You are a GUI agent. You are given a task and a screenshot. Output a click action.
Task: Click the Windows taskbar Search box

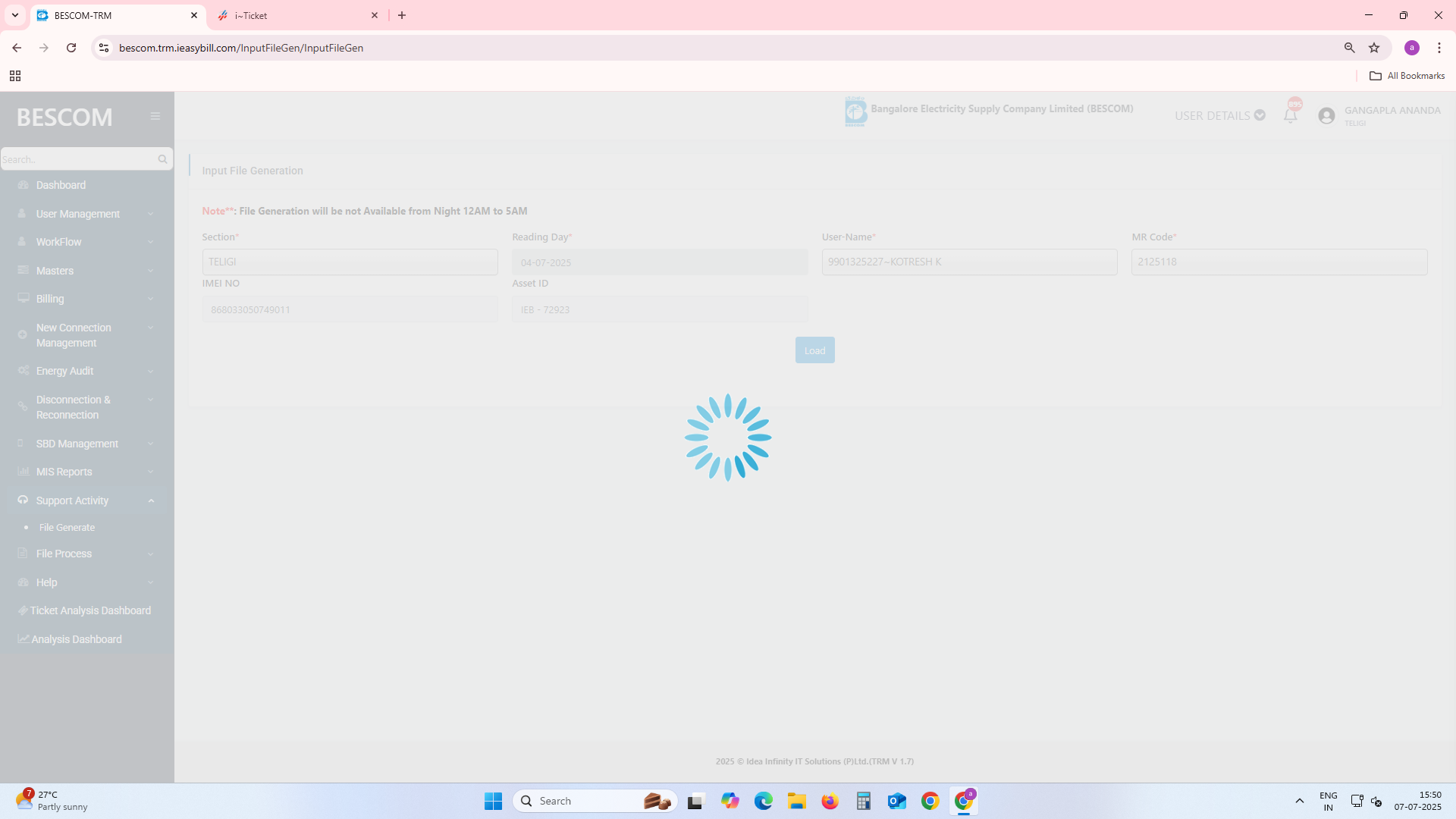[595, 801]
